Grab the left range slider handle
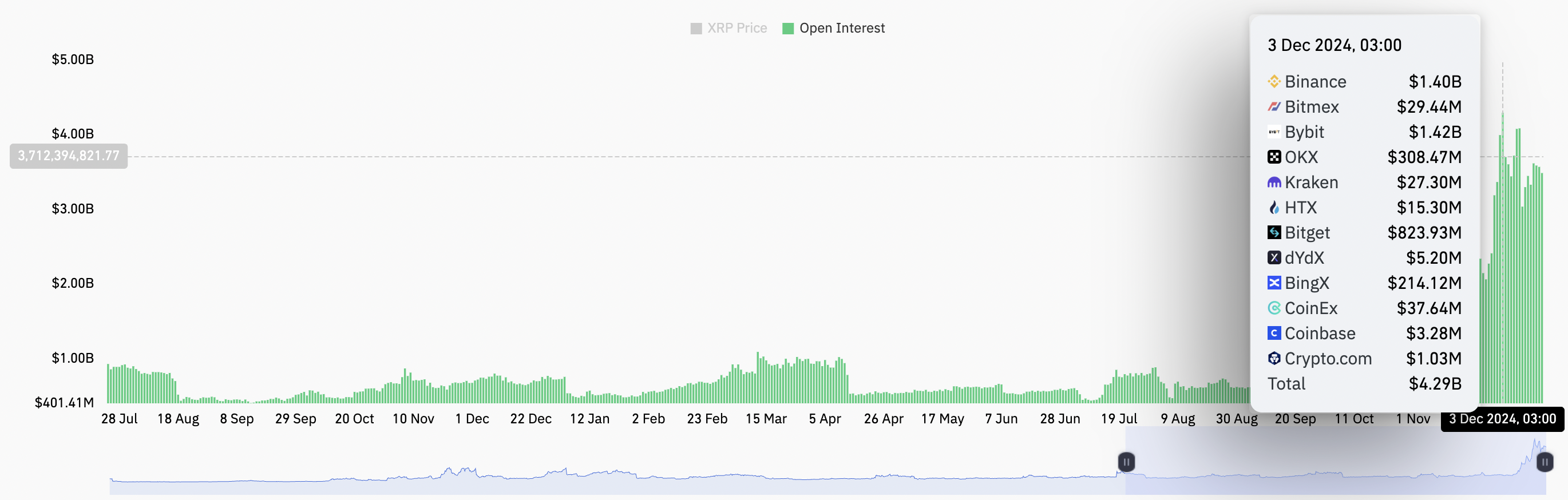Image resolution: width=1568 pixels, height=500 pixels. coord(1126,462)
